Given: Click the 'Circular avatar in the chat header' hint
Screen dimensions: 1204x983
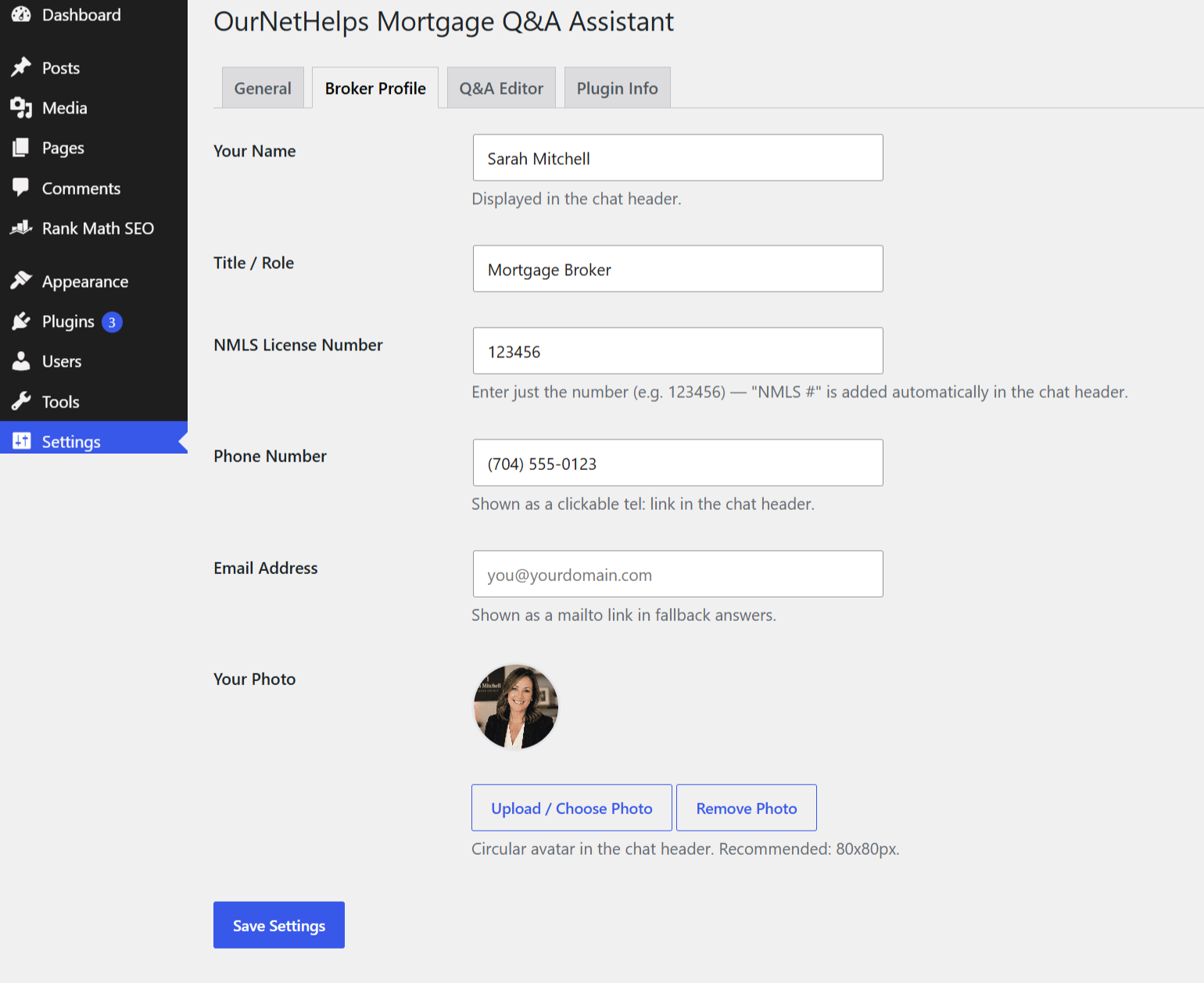Looking at the screenshot, I should 686,848.
